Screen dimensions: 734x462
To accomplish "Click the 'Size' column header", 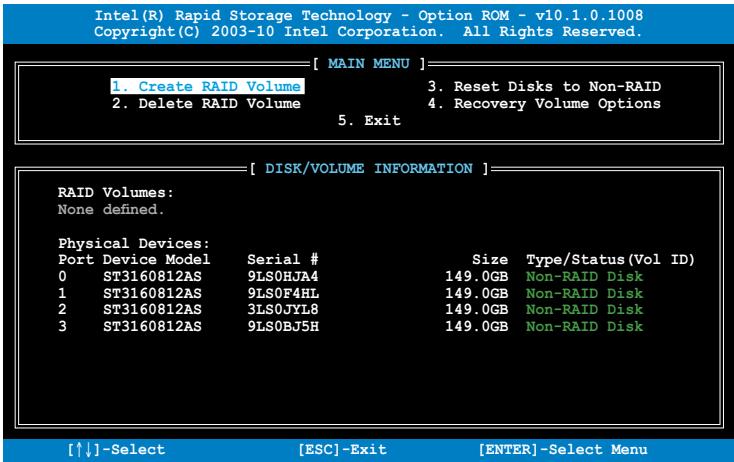I will click(490, 259).
